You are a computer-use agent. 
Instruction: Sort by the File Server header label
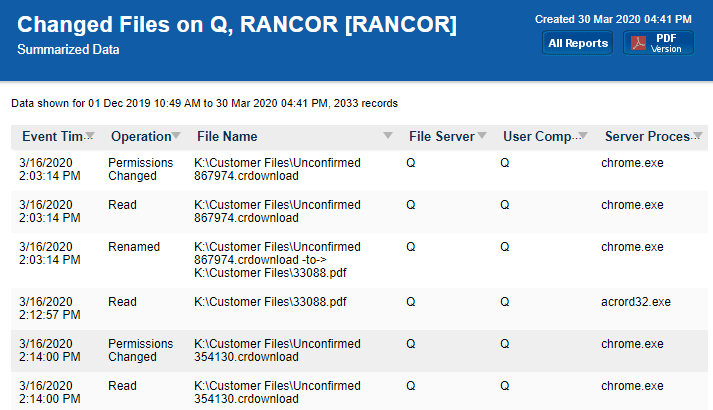[441, 137]
